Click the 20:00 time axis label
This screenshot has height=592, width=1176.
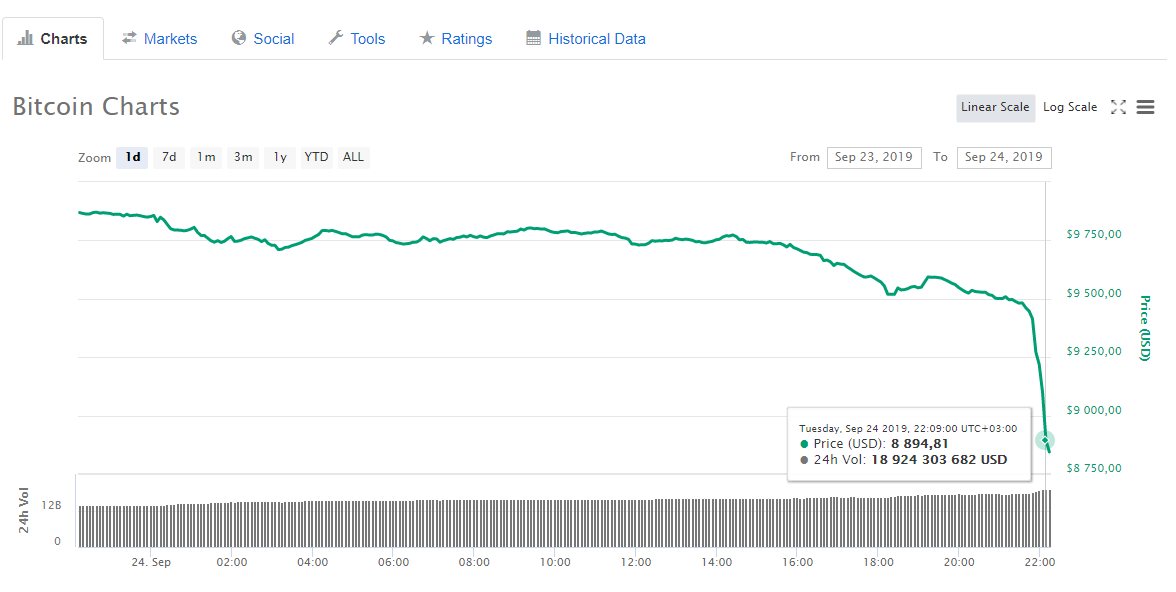[x=959, y=562]
